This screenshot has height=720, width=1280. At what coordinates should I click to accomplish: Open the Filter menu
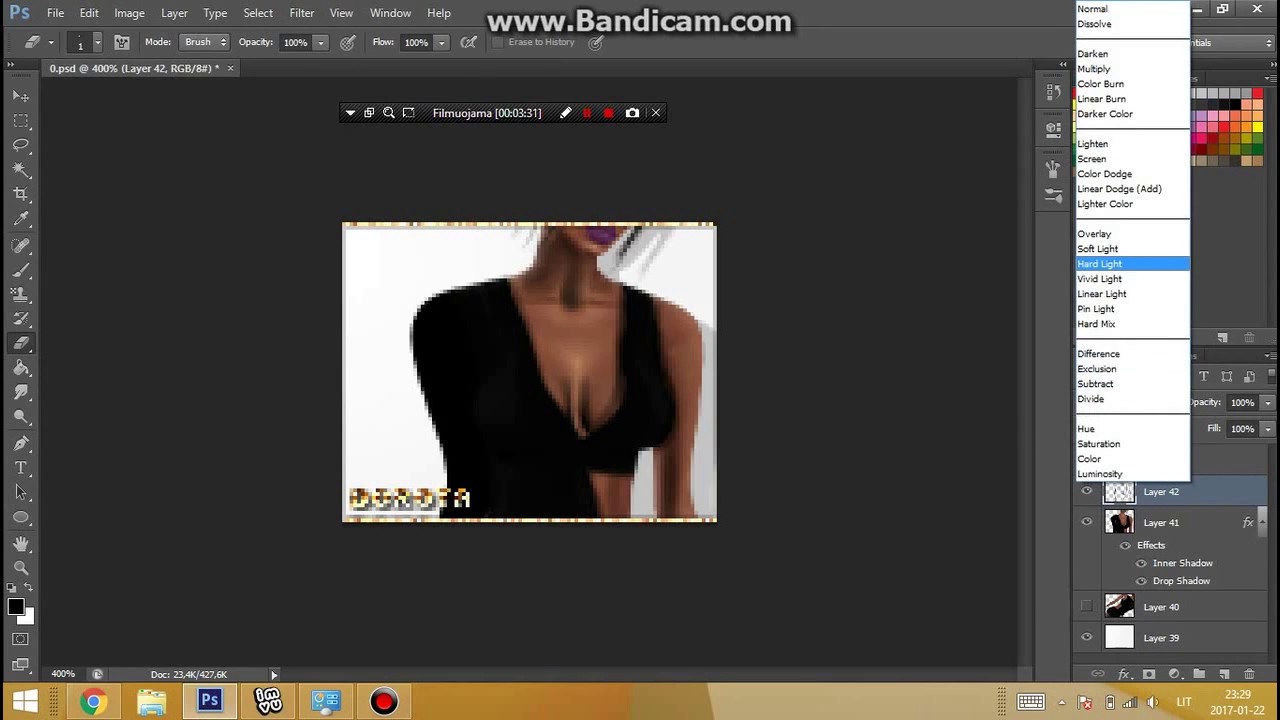pyautogui.click(x=301, y=13)
